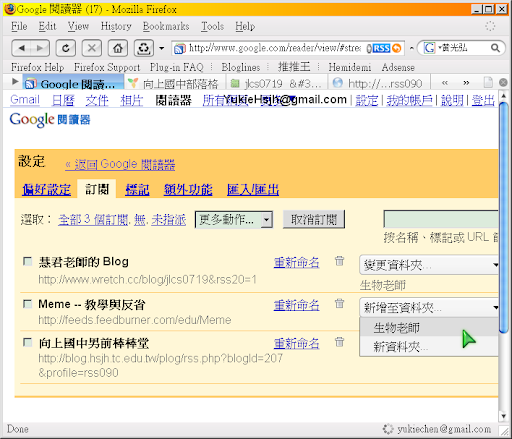
Task: Open the 新增至資料夾... dropdown
Action: pyautogui.click(x=429, y=307)
